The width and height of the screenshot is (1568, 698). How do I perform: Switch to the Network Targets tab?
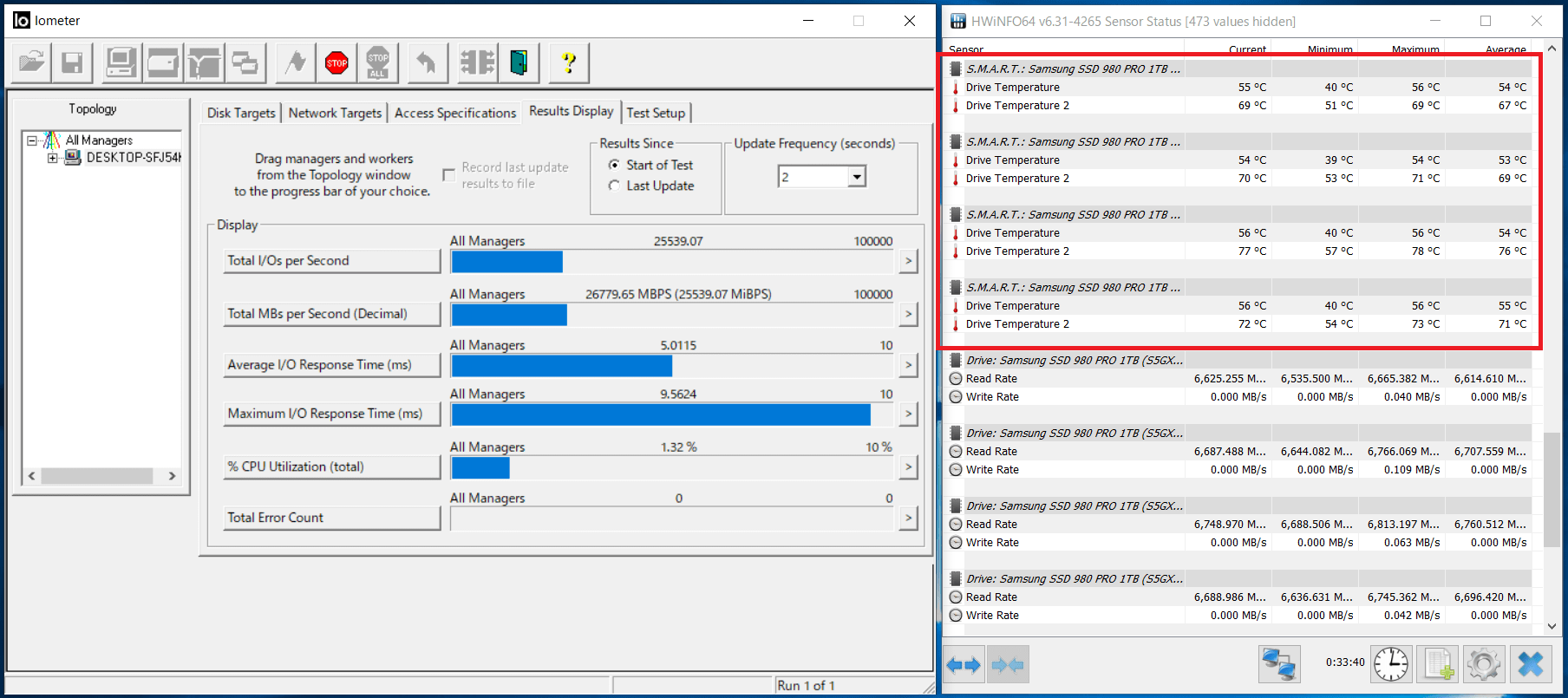335,113
